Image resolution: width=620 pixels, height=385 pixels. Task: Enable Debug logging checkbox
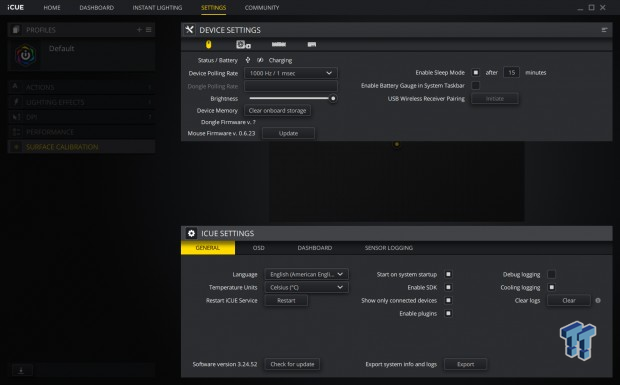coord(552,274)
